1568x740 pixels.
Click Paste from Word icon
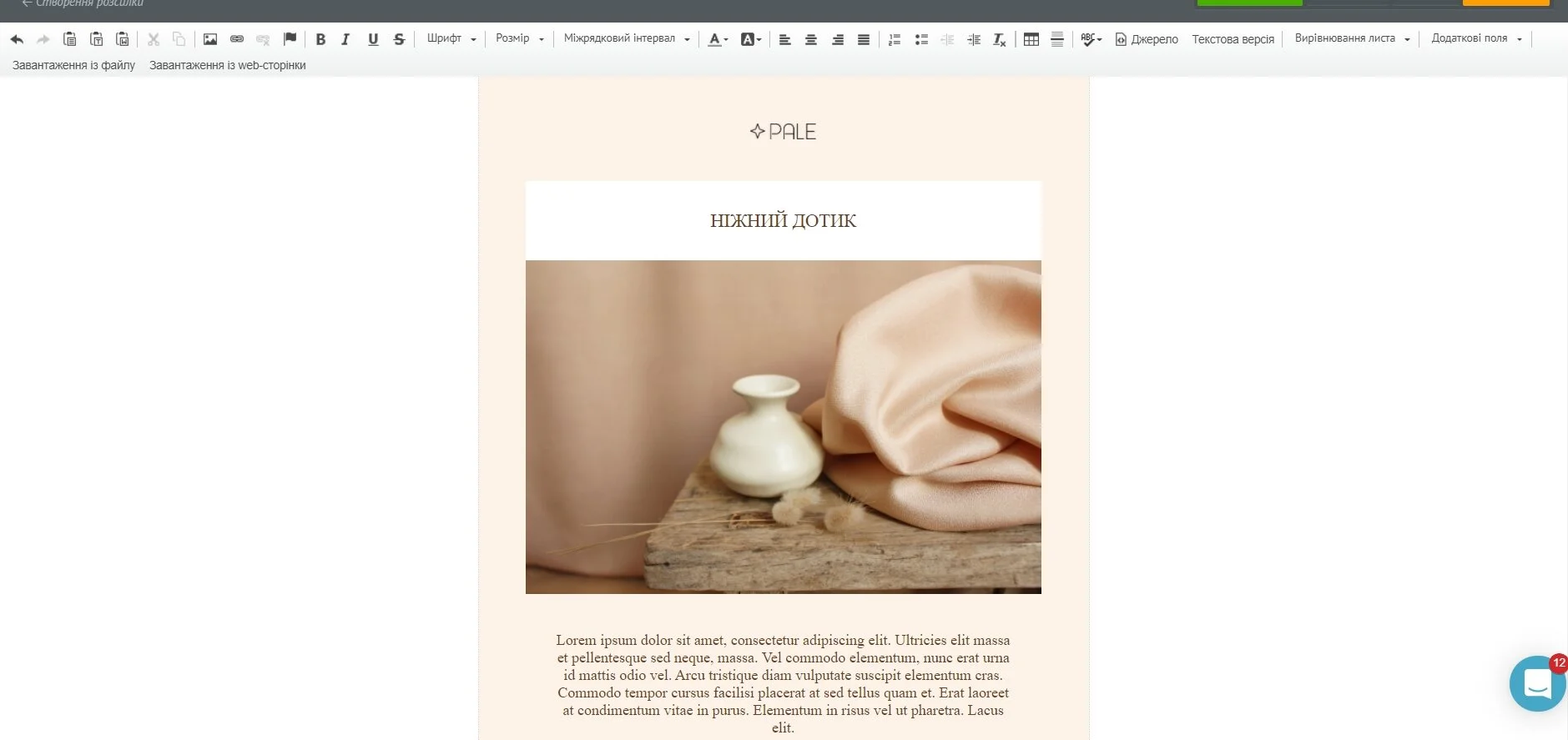(123, 39)
